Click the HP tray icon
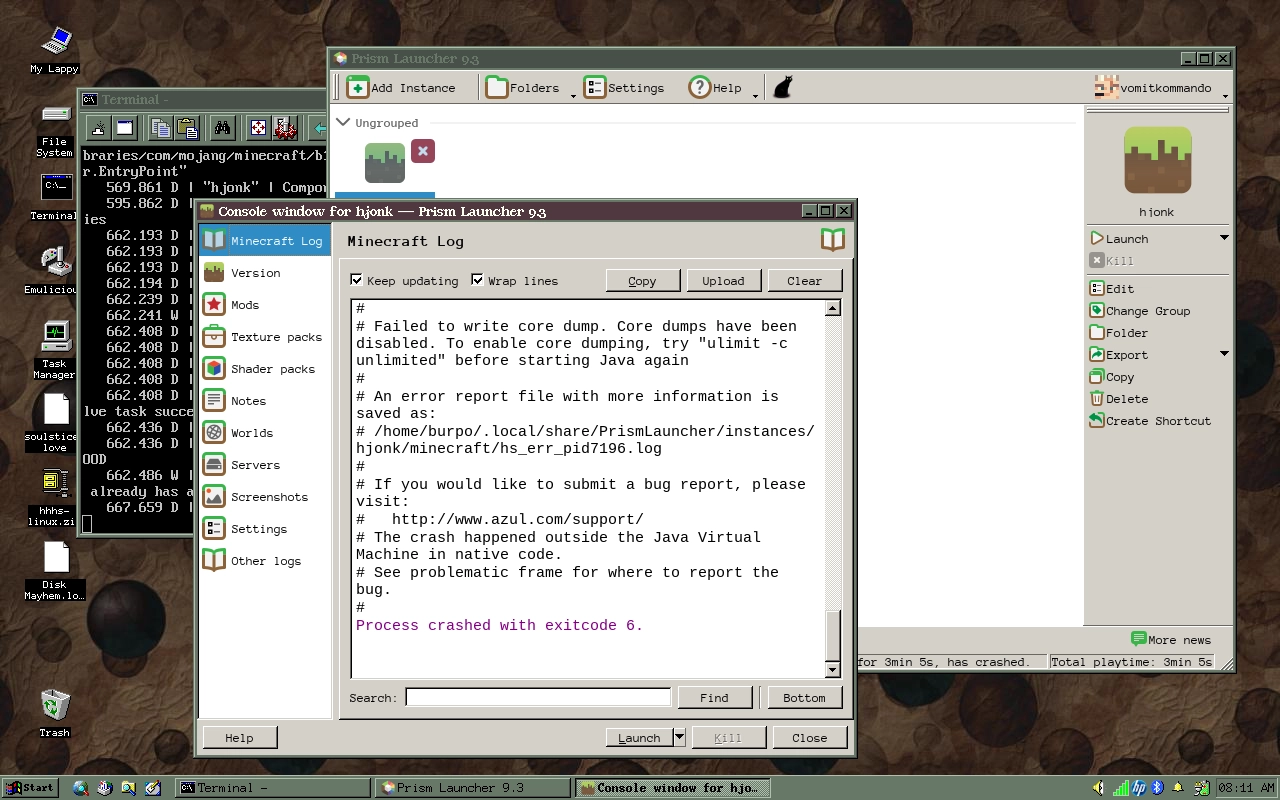 click(1139, 788)
